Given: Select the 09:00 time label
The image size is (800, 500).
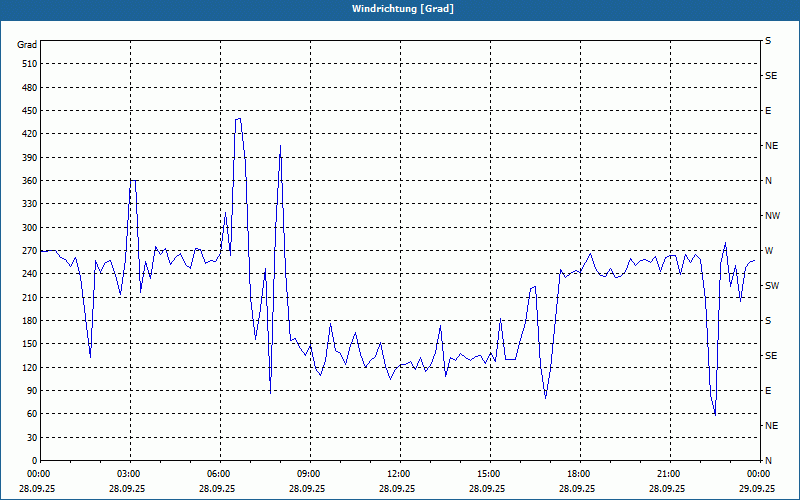Looking at the screenshot, I should point(307,474).
